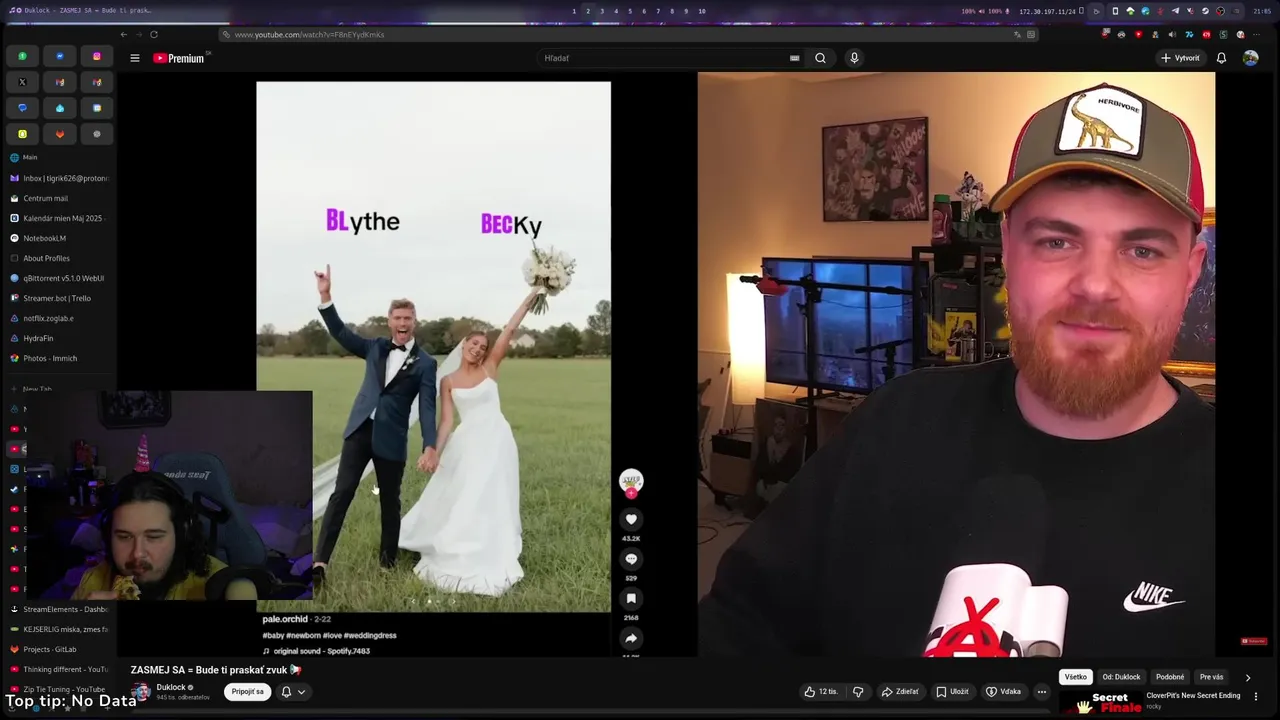This screenshot has width=1280, height=720.
Task: Open Duklock channel name link
Action: click(x=171, y=687)
